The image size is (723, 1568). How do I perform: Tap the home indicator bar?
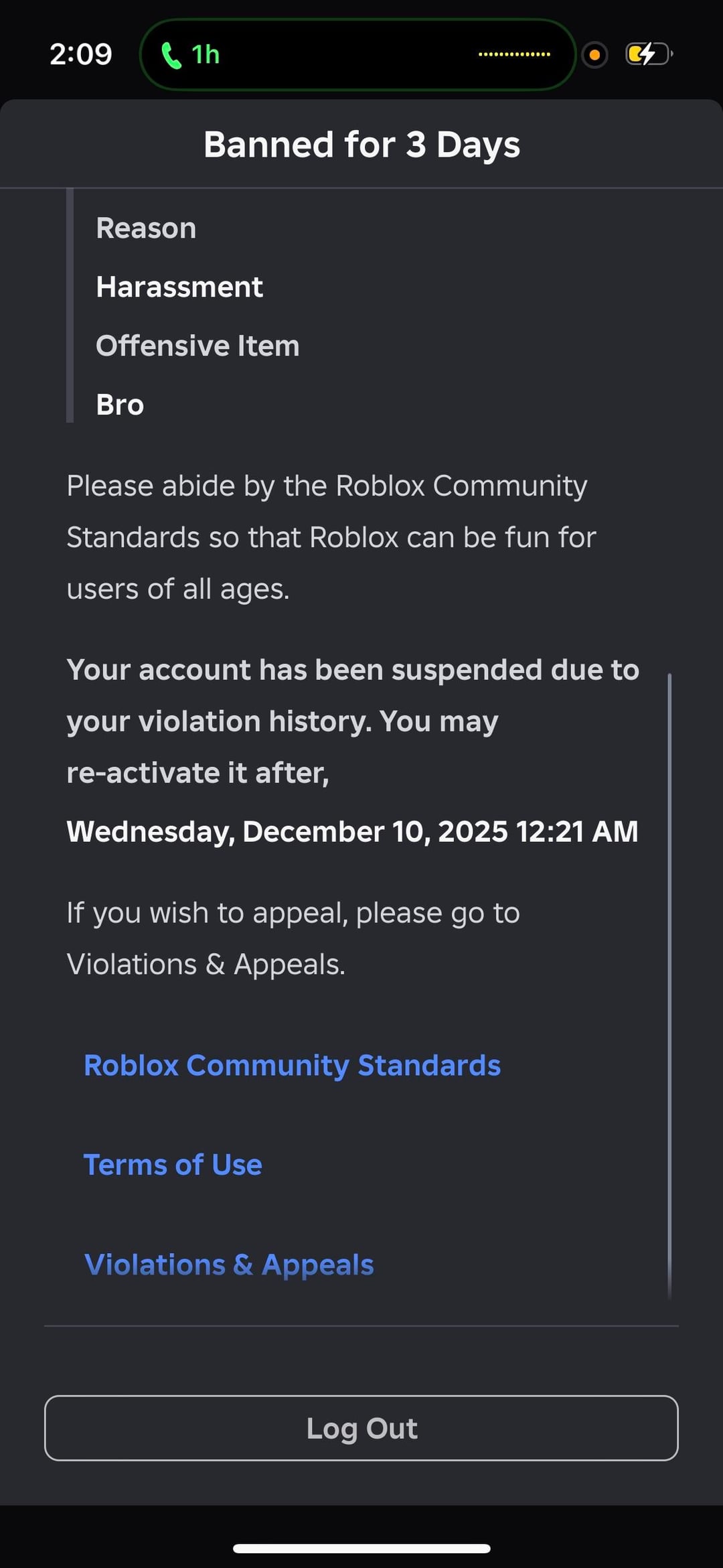pos(361,1548)
